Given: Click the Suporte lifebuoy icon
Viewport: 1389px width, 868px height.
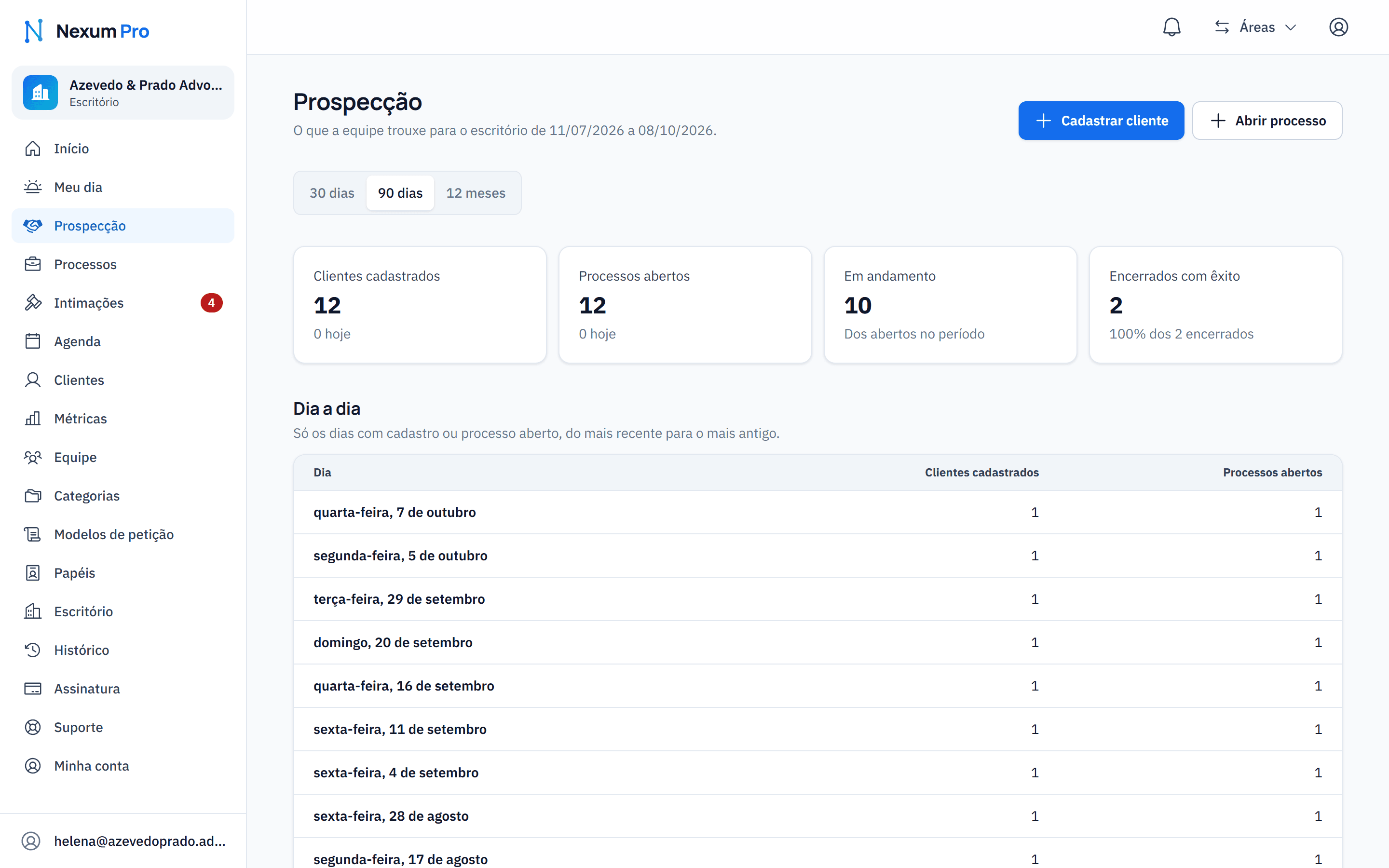Looking at the screenshot, I should pyautogui.click(x=33, y=727).
